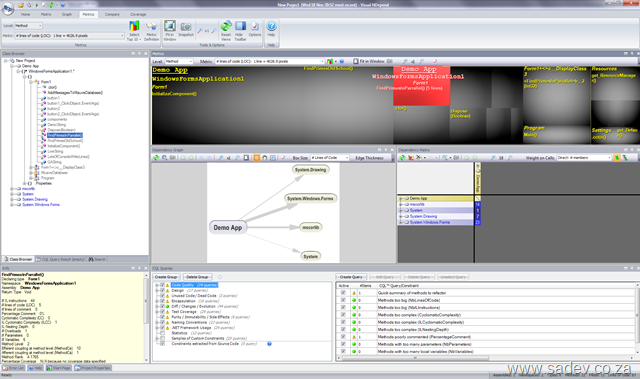Click the System.Drawing node in Dependency Graph

[311, 170]
